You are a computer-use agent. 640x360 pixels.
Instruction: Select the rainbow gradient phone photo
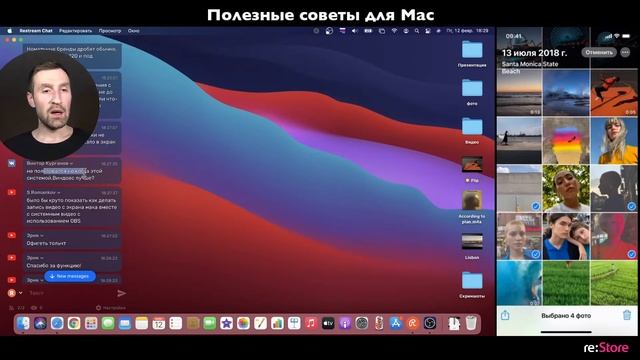(566, 141)
